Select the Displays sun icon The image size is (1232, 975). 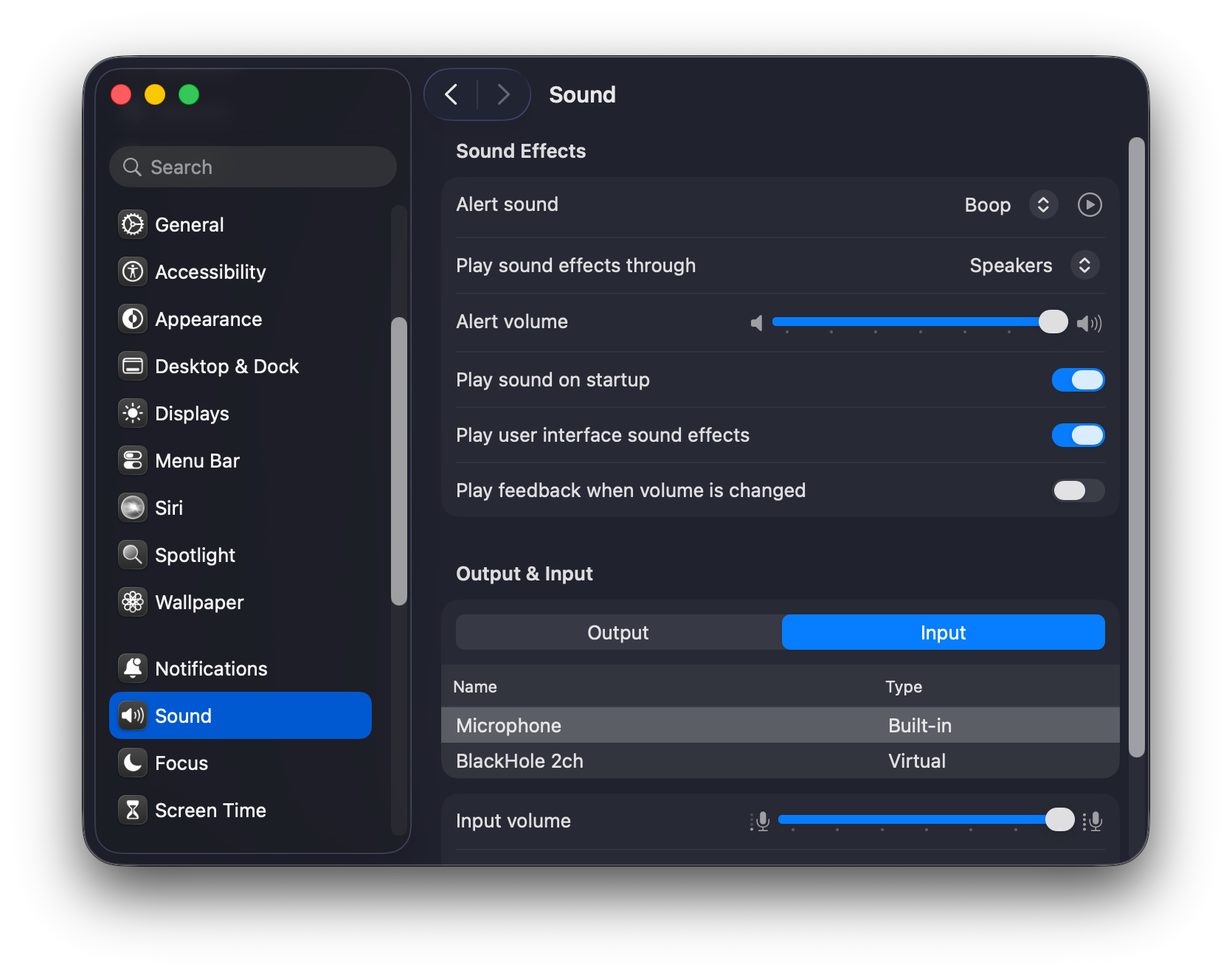click(x=133, y=413)
